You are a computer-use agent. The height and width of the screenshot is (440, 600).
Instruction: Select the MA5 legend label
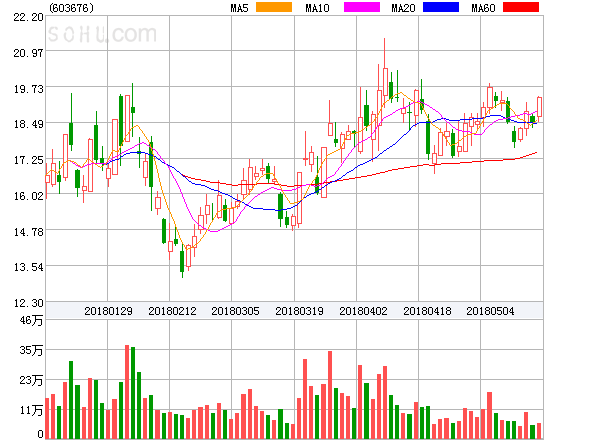[x=240, y=8]
